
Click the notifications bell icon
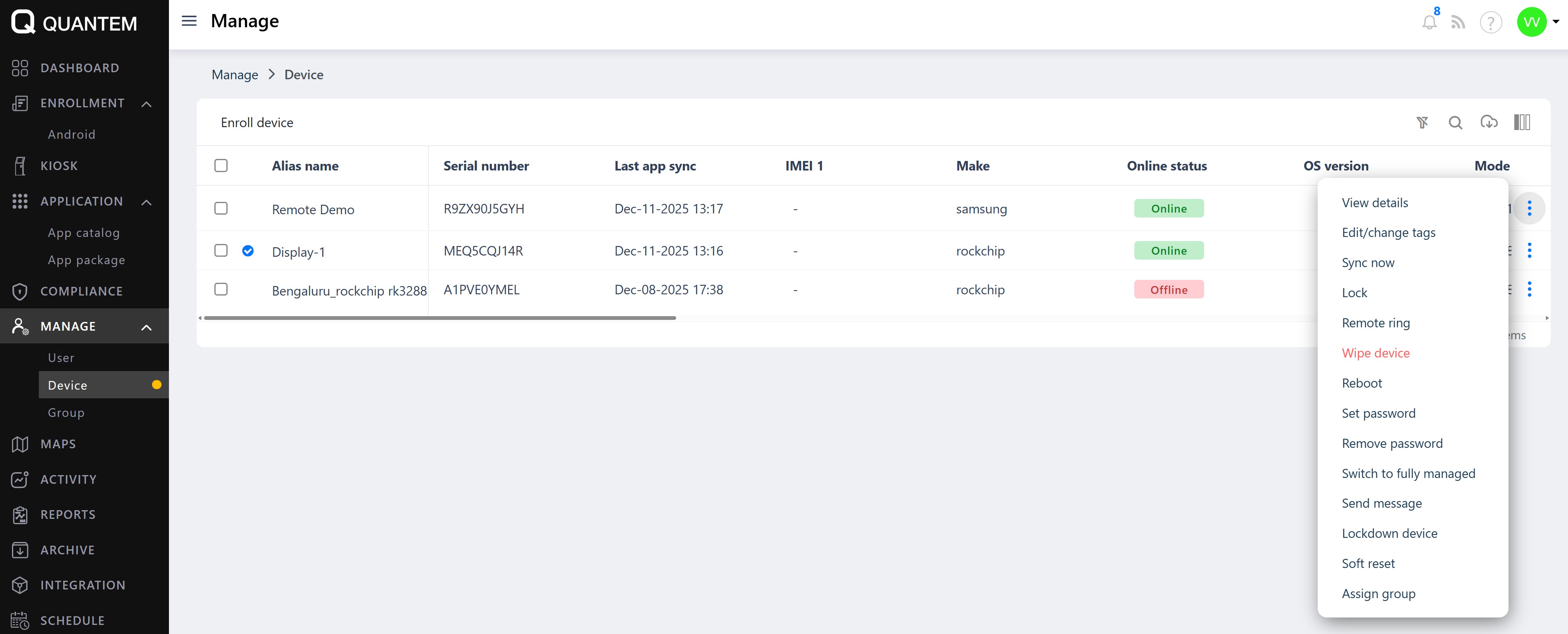1429,23
